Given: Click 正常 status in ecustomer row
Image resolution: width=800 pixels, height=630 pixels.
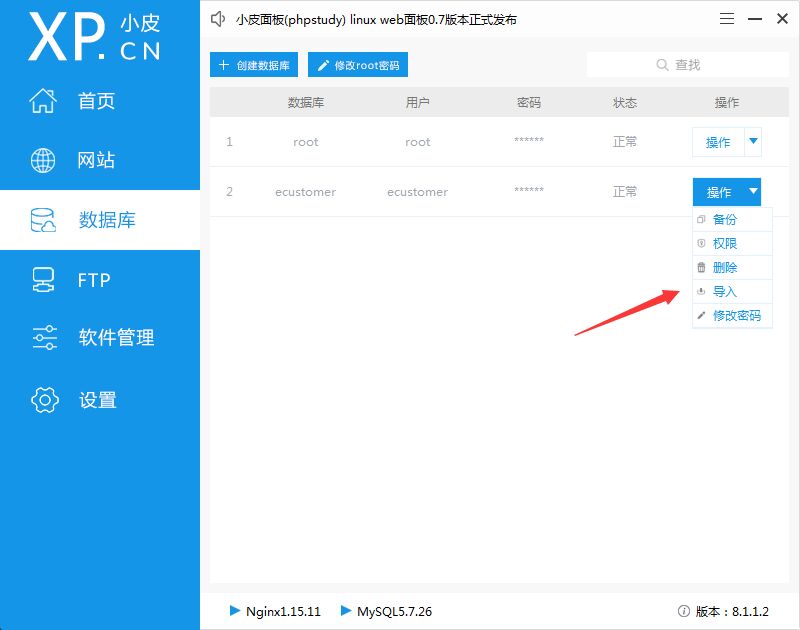Looking at the screenshot, I should (624, 191).
